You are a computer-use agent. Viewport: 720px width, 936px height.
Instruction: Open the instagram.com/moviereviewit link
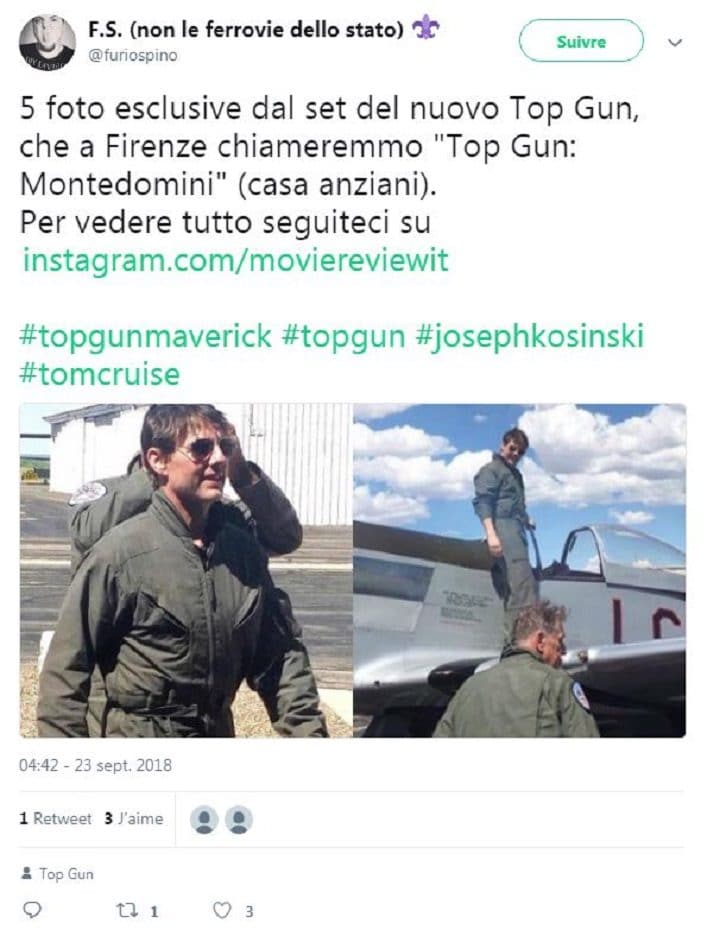[x=235, y=260]
